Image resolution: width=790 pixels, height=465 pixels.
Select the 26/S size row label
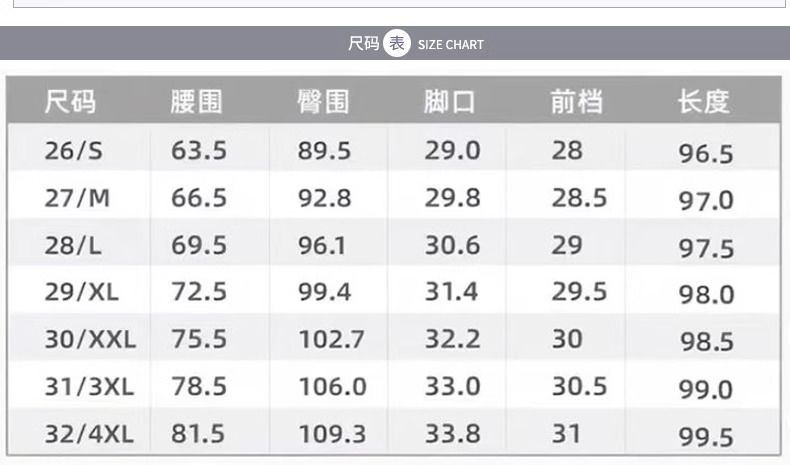click(74, 151)
